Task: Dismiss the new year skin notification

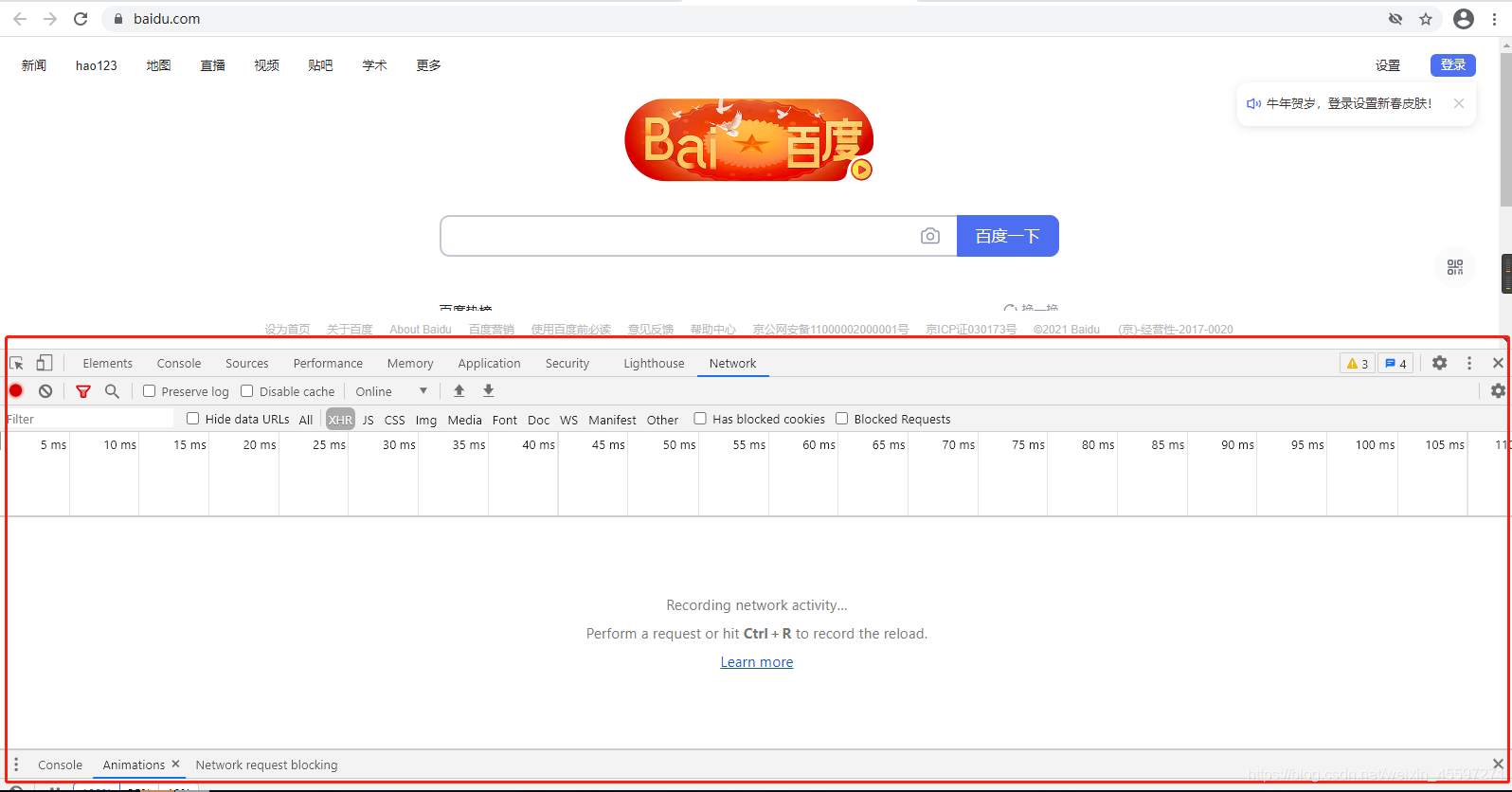Action: pyautogui.click(x=1459, y=103)
